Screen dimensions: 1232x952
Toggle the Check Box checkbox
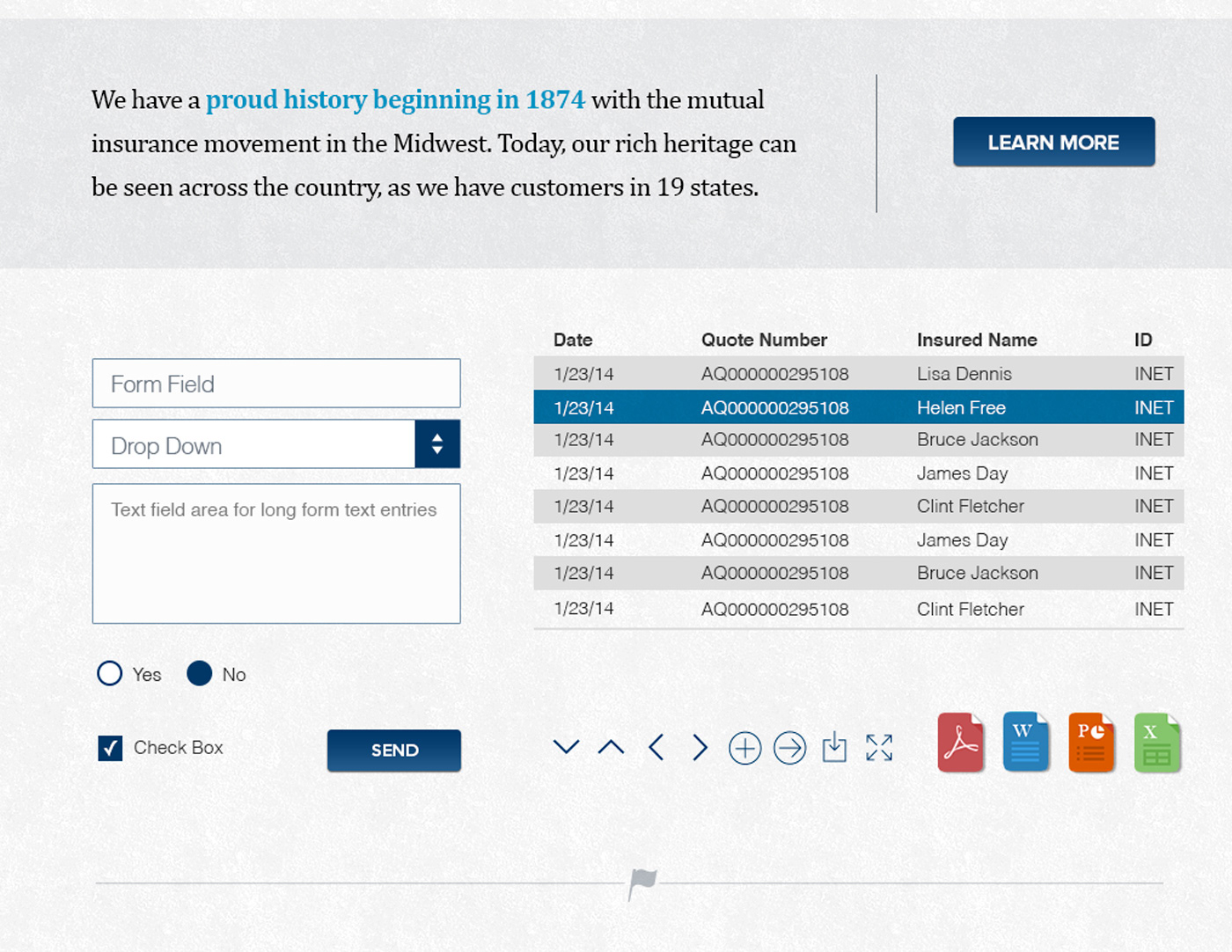click(x=110, y=749)
